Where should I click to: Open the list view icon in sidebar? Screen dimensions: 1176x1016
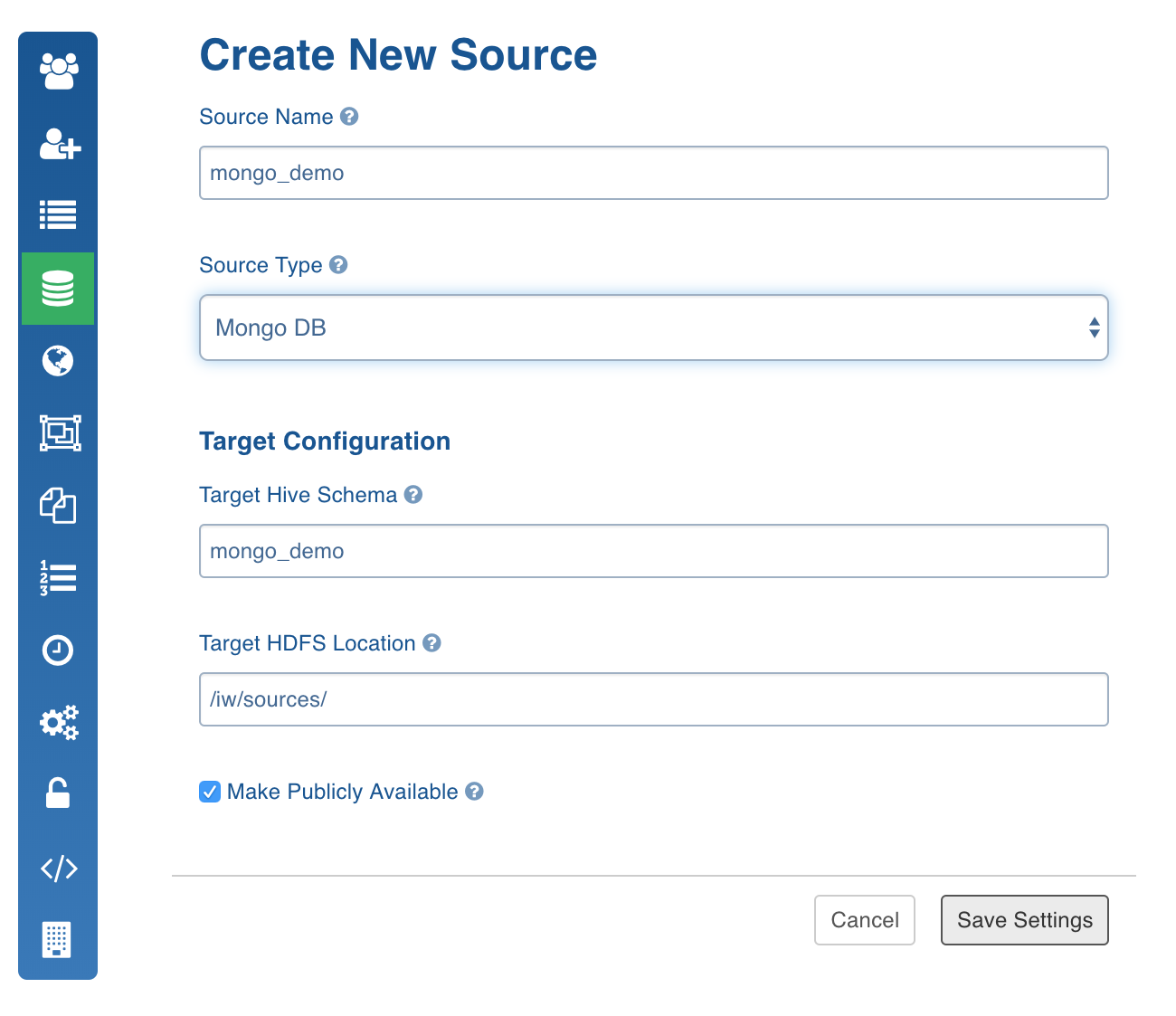(x=58, y=215)
